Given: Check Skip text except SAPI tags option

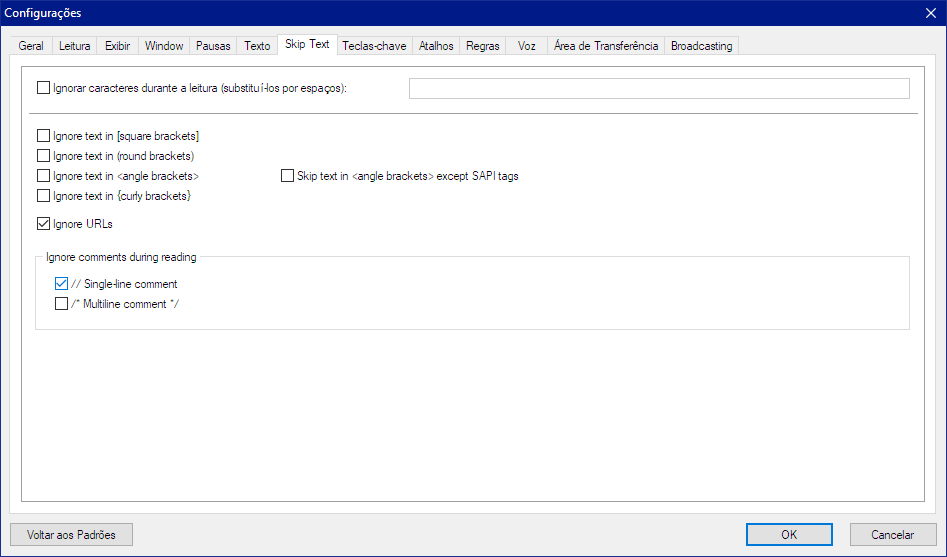Looking at the screenshot, I should (287, 176).
